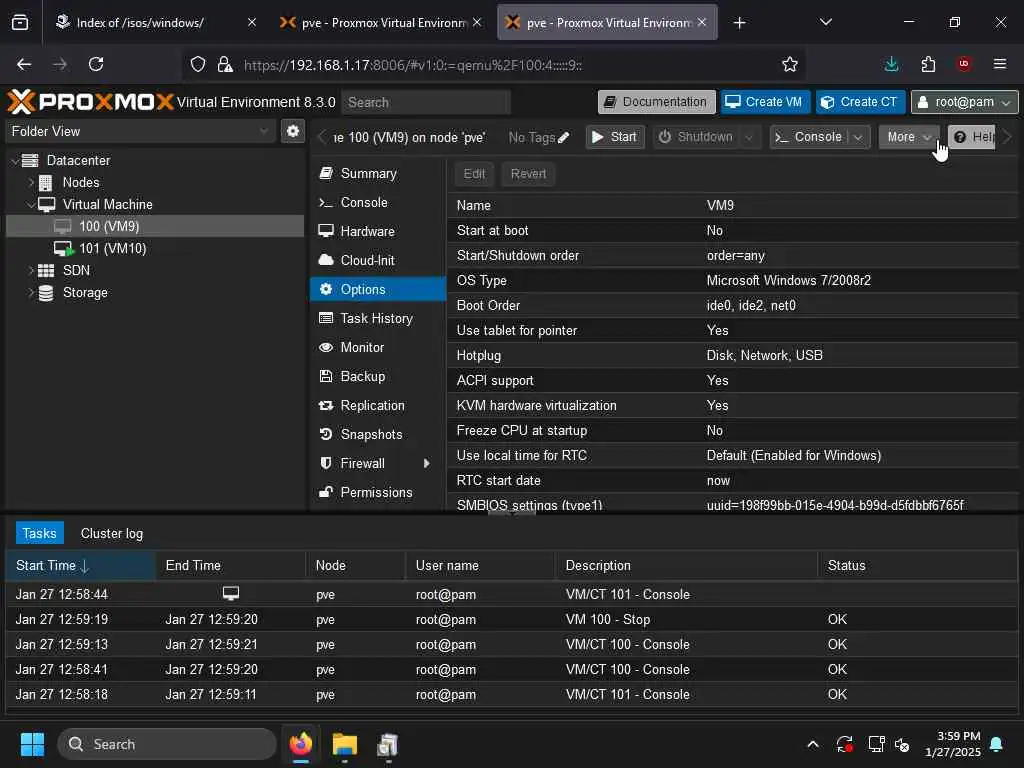The width and height of the screenshot is (1024, 768).
Task: Sort by the Start Time column header
Action: tap(80, 566)
